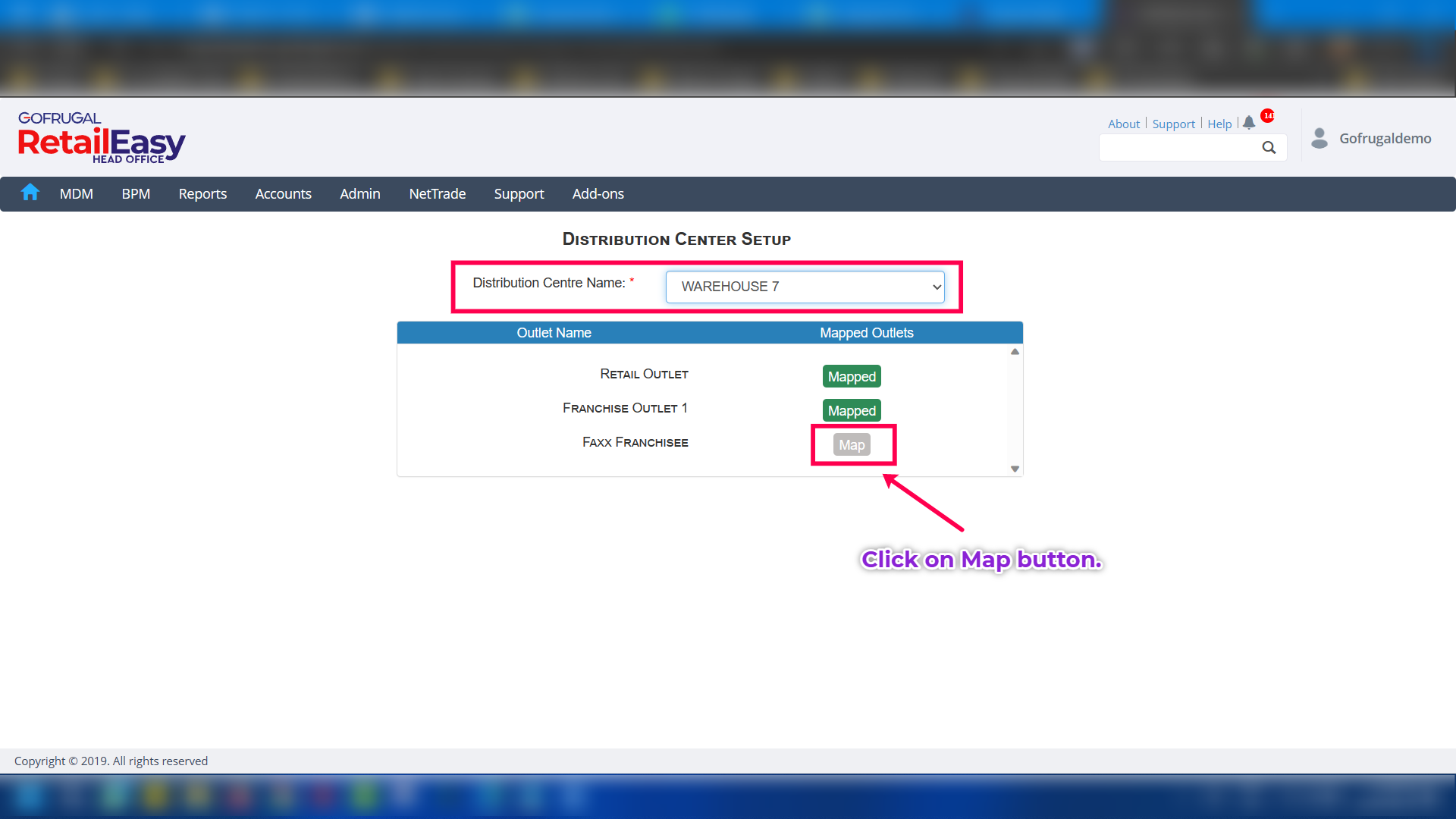
Task: Click the About link
Action: (x=1123, y=124)
